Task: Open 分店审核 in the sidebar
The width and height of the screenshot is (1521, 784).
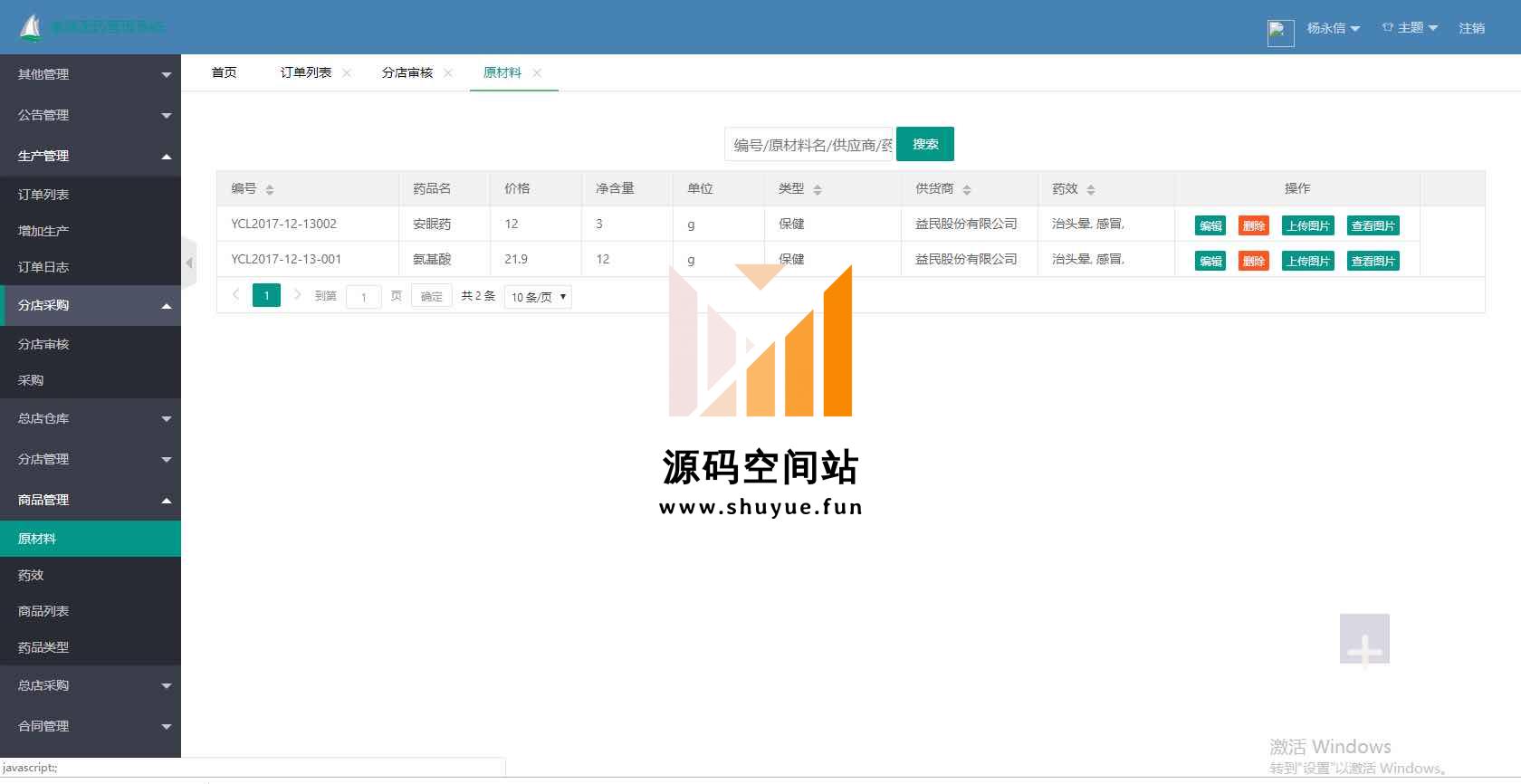Action: pos(91,344)
